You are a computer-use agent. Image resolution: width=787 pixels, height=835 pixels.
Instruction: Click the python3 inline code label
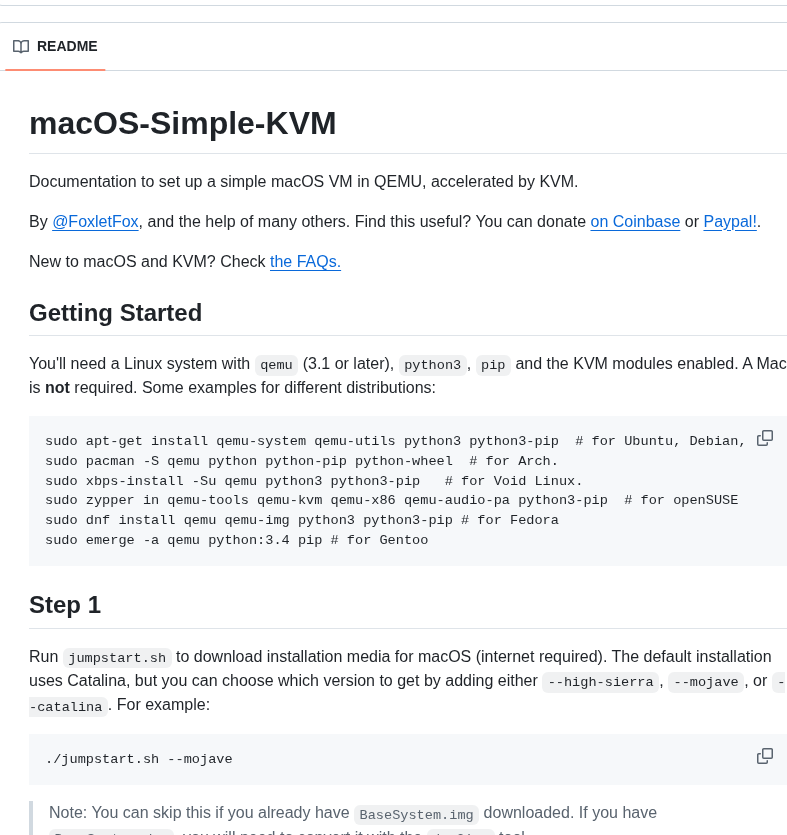pos(432,364)
